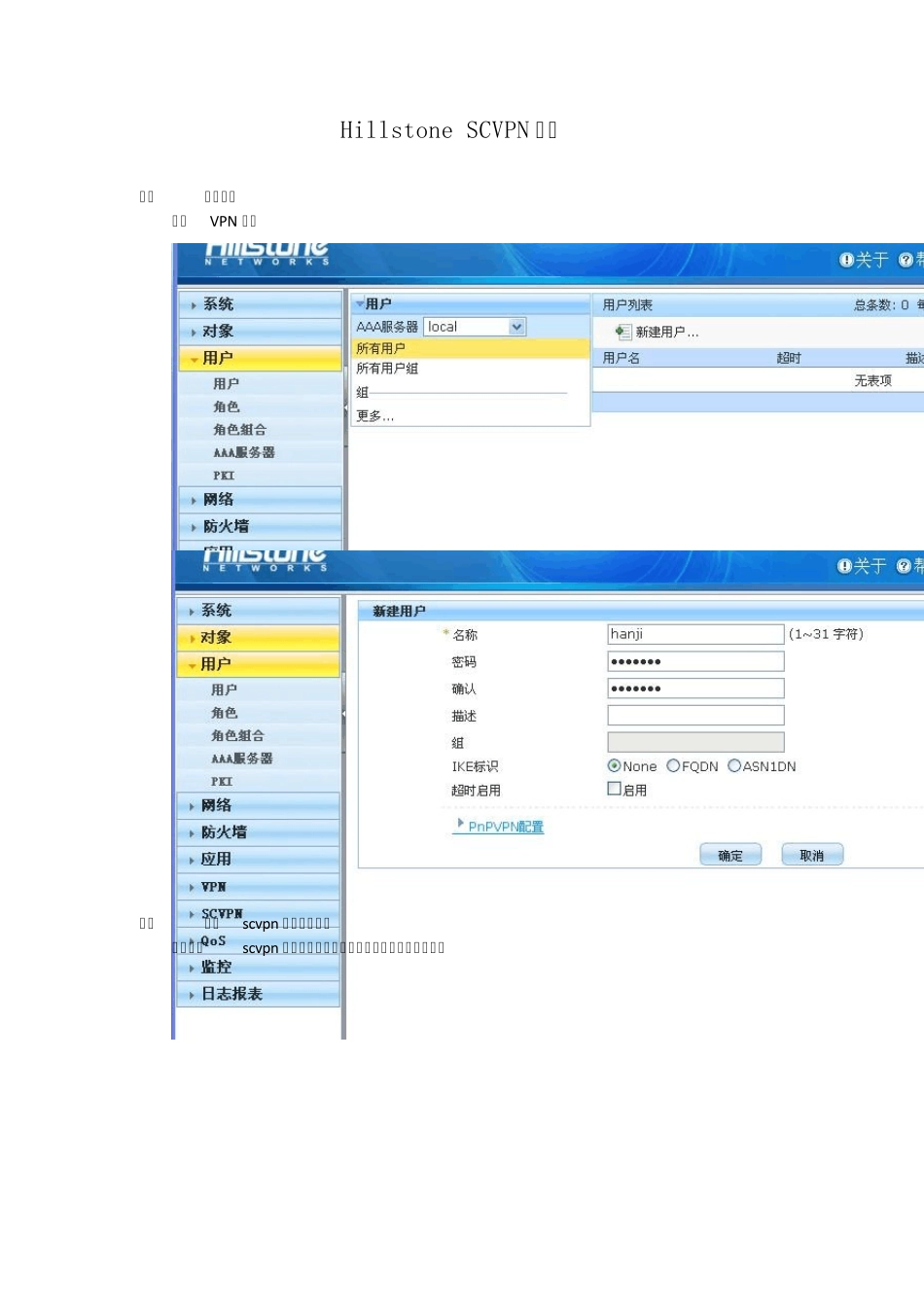Open the AAA服务器 local dropdown
Viewport: 924px width, 1307px height.
(475, 327)
